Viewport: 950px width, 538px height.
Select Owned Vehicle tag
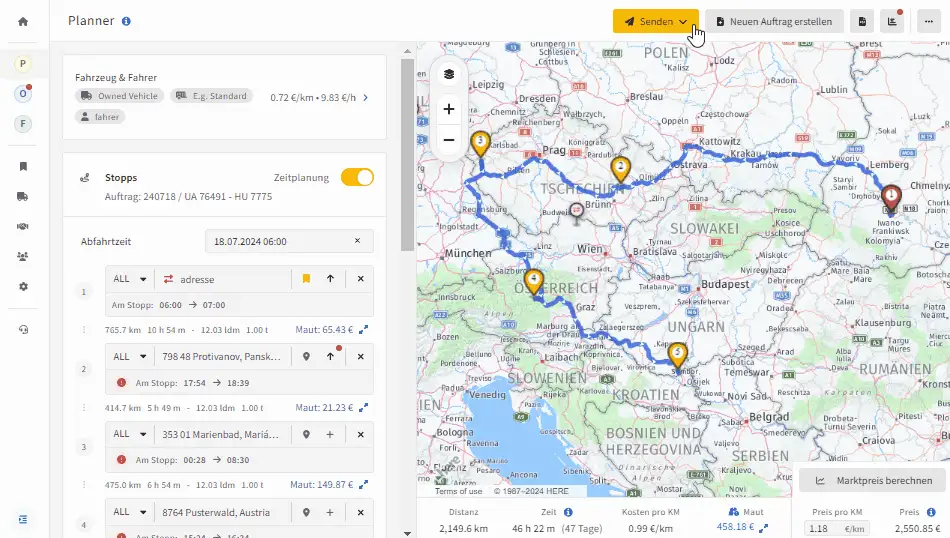(119, 96)
